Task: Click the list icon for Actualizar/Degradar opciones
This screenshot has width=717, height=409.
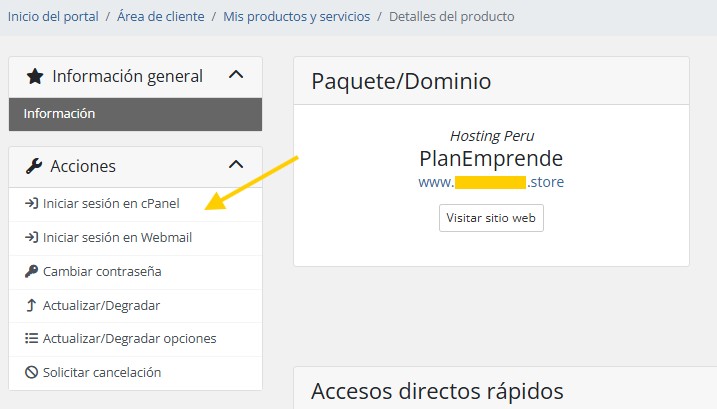Action: coord(31,338)
